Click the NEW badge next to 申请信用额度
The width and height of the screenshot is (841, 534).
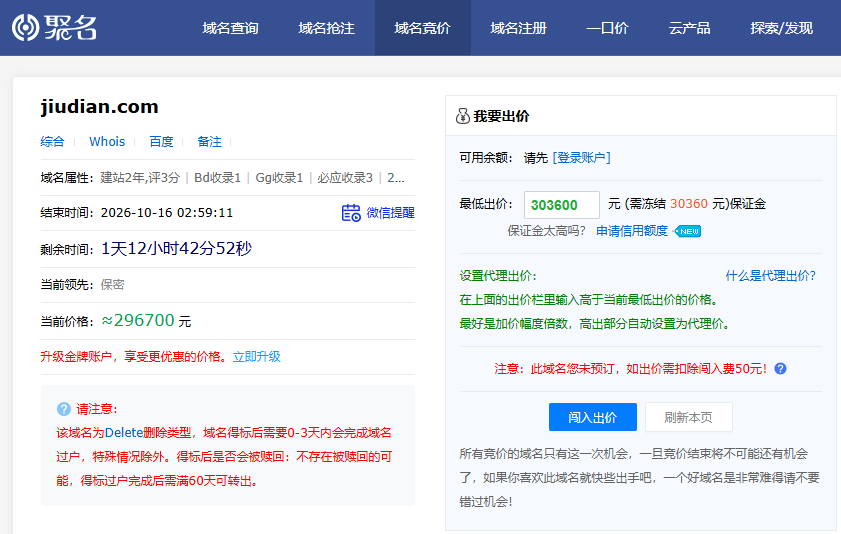click(689, 231)
